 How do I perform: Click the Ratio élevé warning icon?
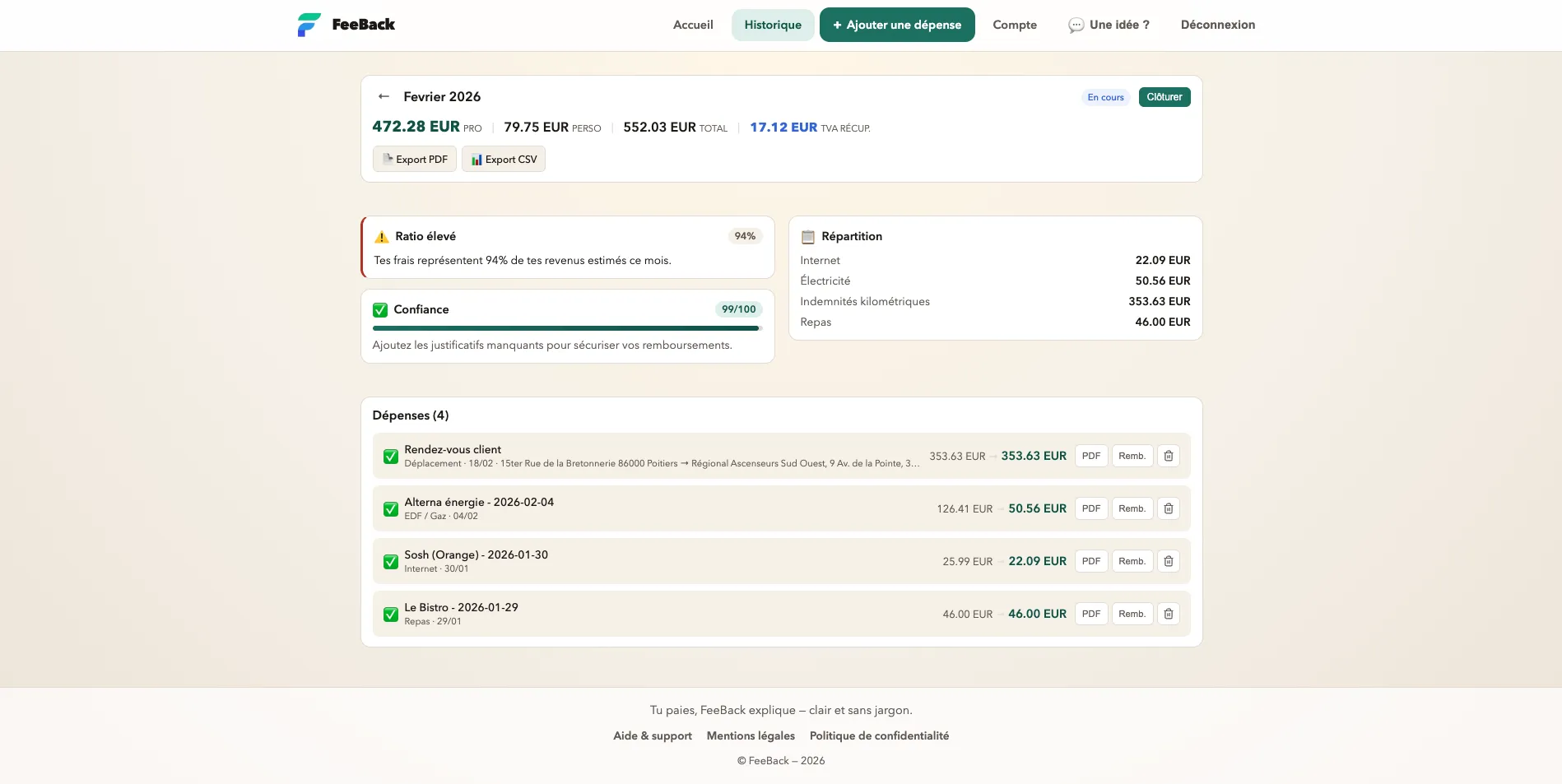click(382, 237)
